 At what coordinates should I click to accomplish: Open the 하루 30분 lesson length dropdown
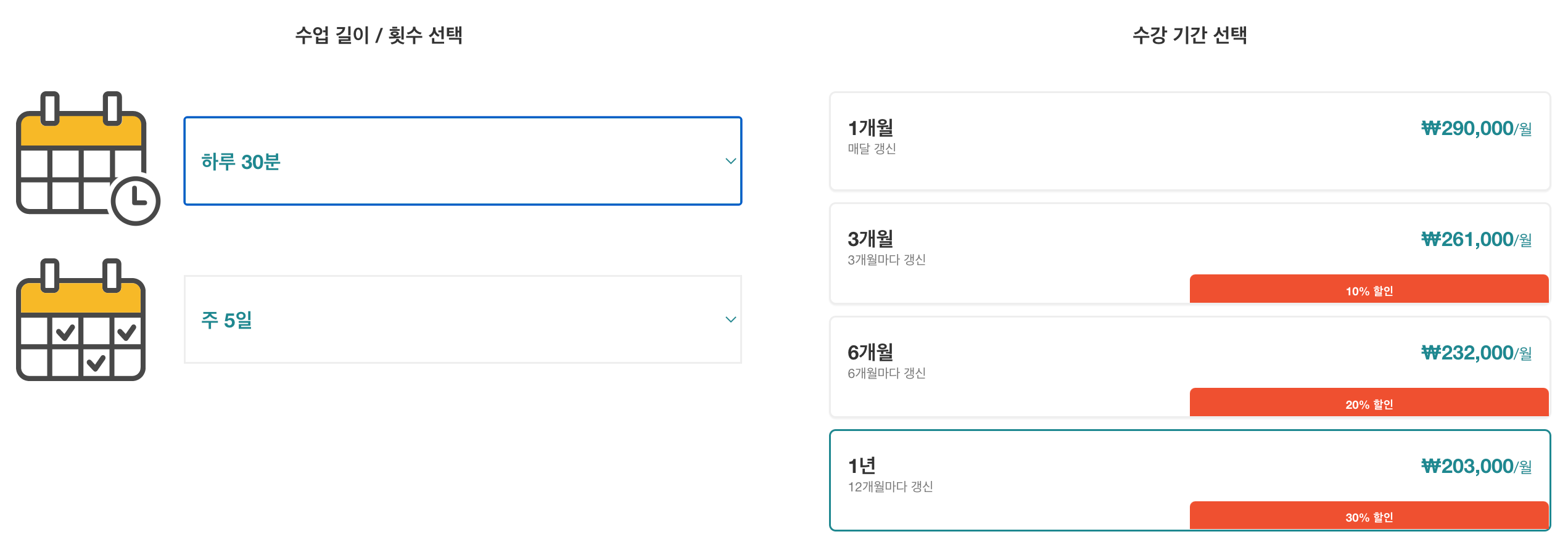pyautogui.click(x=463, y=161)
